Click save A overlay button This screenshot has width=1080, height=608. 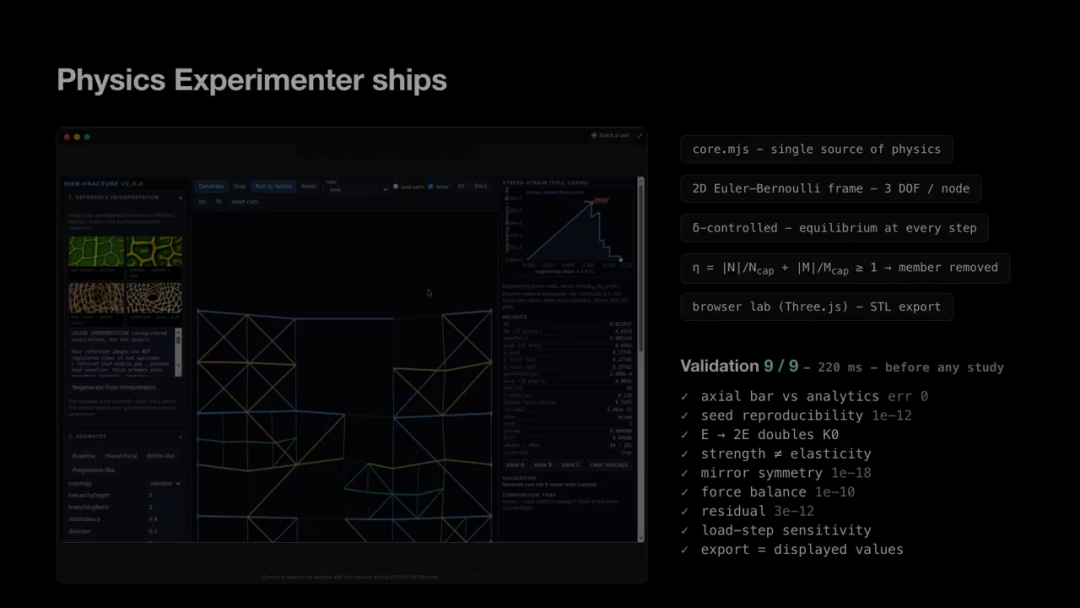(x=515, y=465)
